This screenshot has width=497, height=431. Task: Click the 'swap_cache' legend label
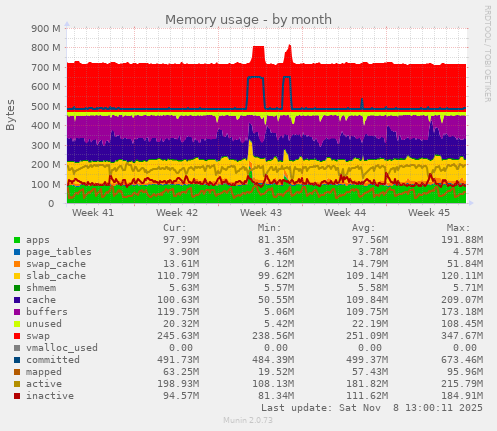[56, 264]
